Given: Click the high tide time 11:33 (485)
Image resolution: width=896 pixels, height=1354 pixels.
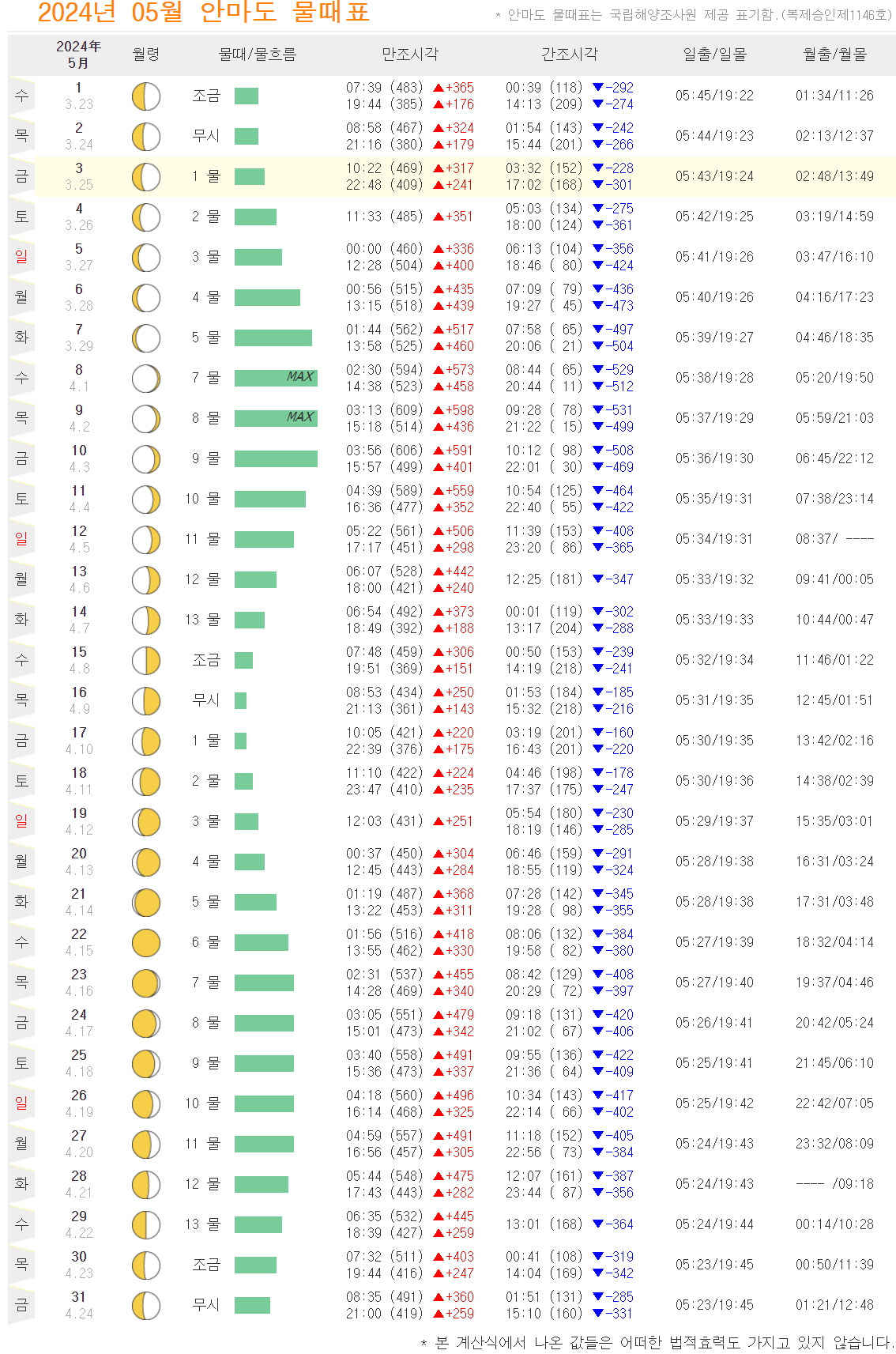Looking at the screenshot, I should [385, 217].
